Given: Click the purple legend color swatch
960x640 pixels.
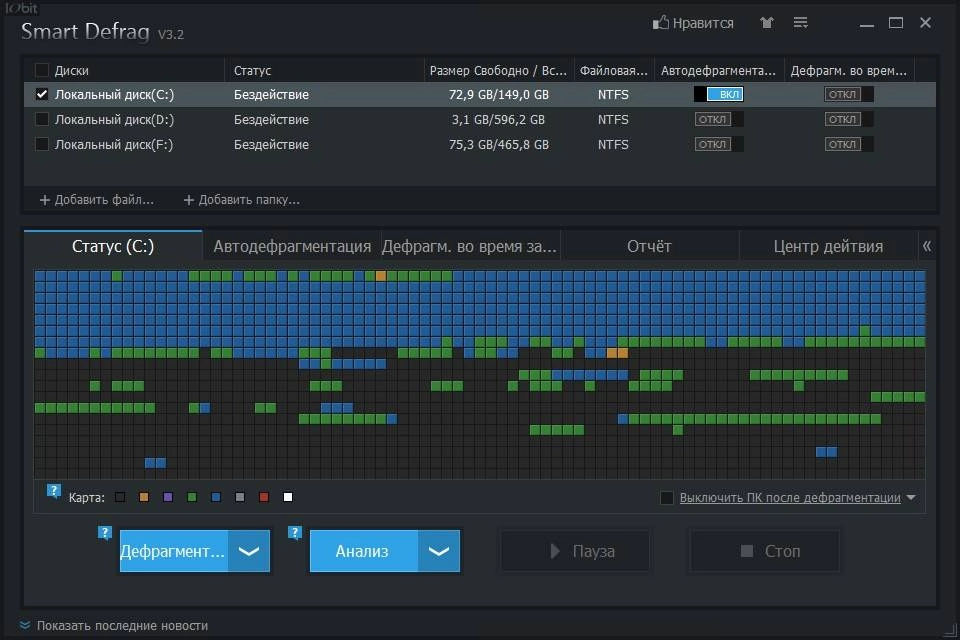Looking at the screenshot, I should 168,497.
